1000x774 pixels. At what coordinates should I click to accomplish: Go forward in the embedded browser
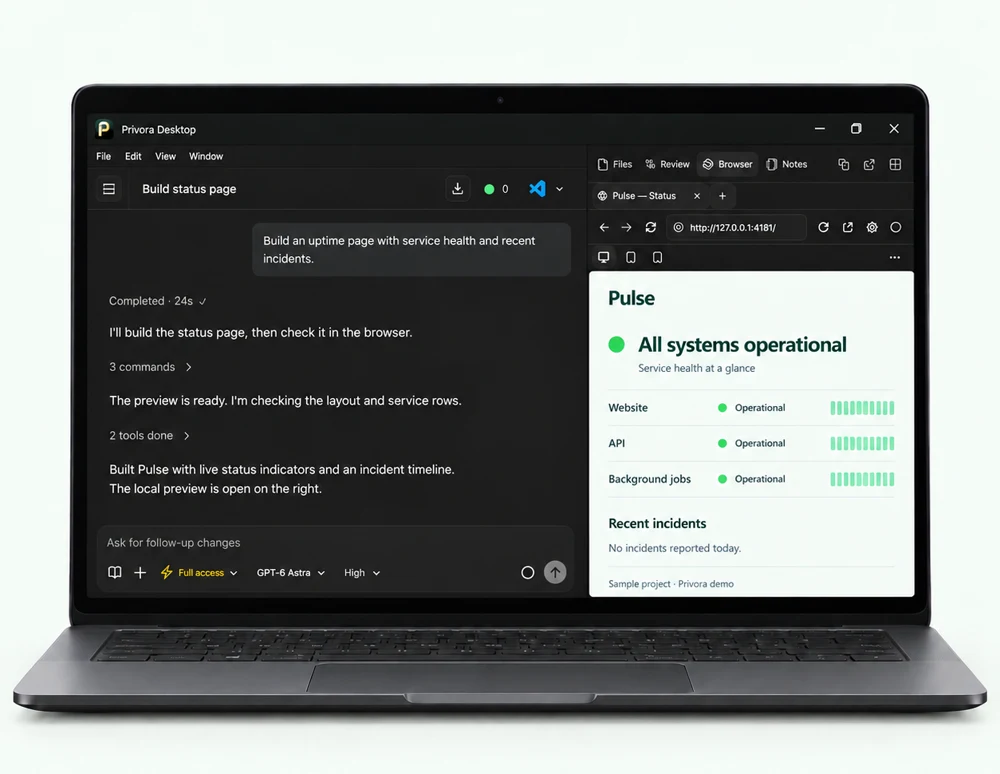tap(626, 228)
